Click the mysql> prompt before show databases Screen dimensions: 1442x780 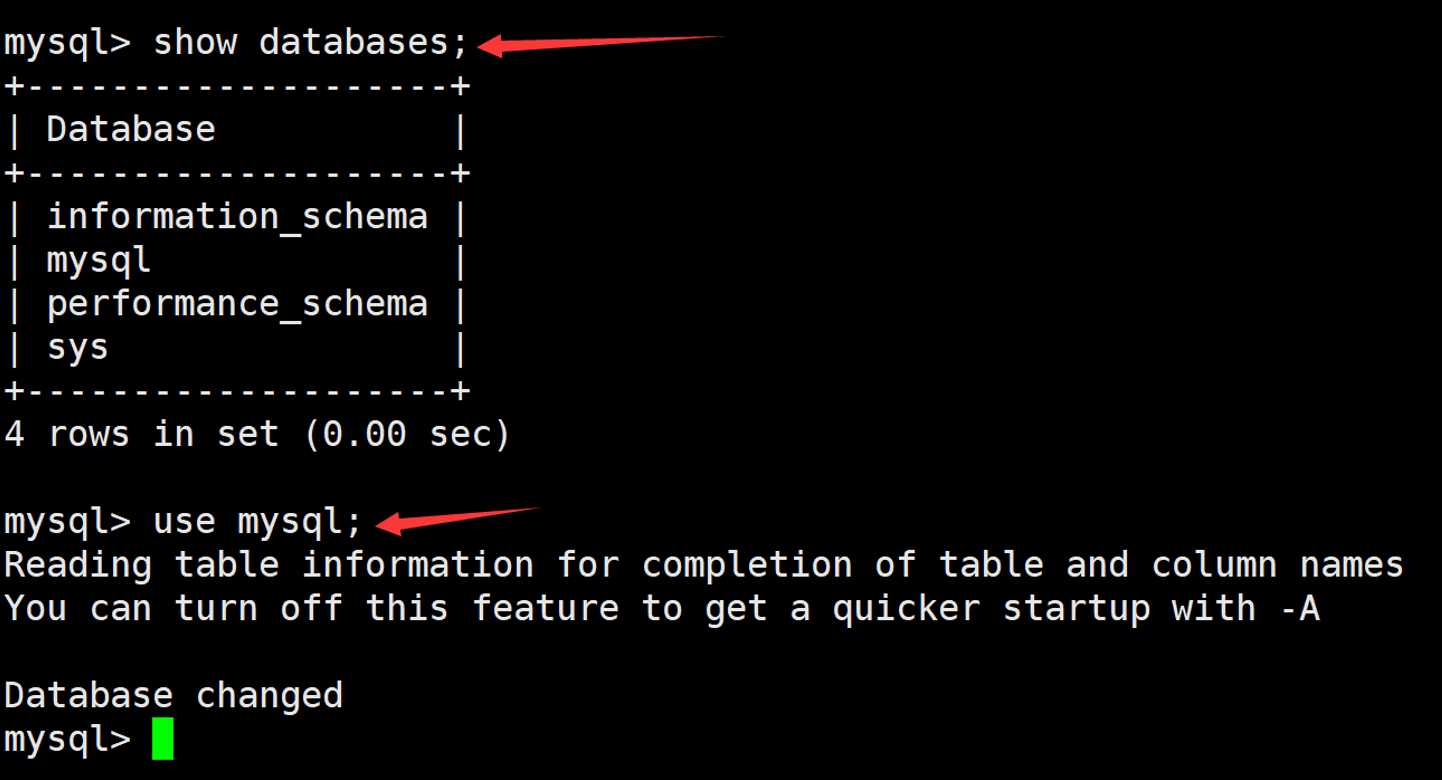67,44
